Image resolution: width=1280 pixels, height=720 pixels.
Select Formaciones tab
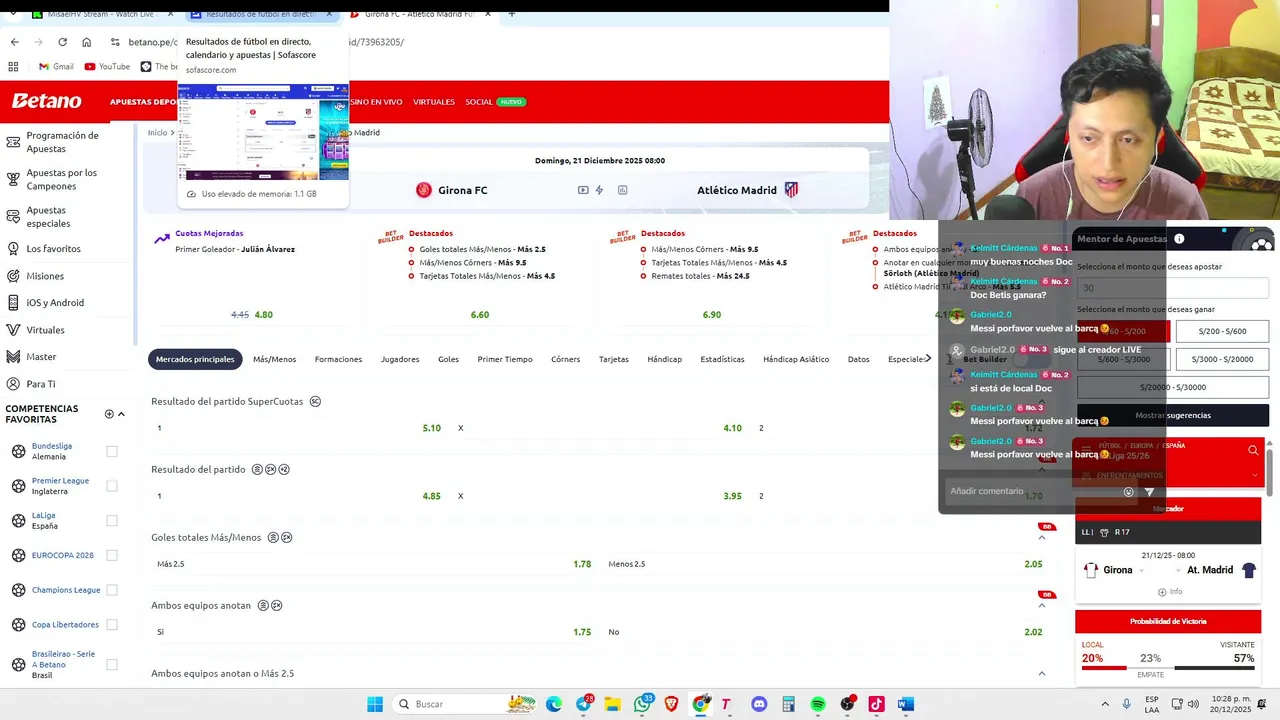click(338, 359)
